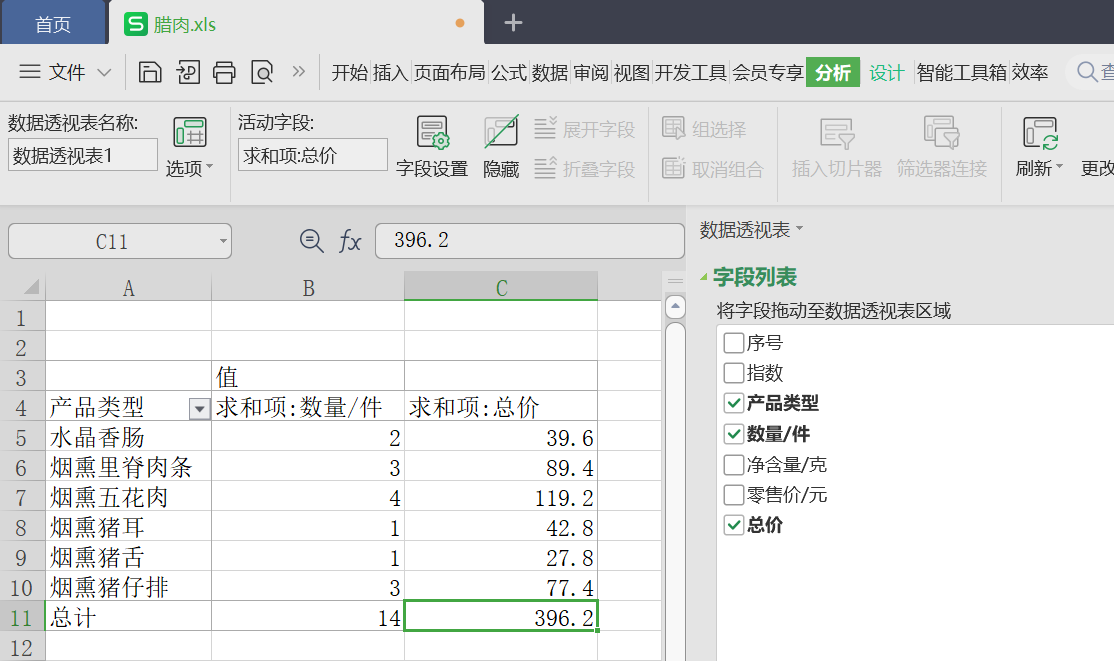Click the zoom magnifier beside fx
This screenshot has height=661, width=1114.
click(x=311, y=241)
